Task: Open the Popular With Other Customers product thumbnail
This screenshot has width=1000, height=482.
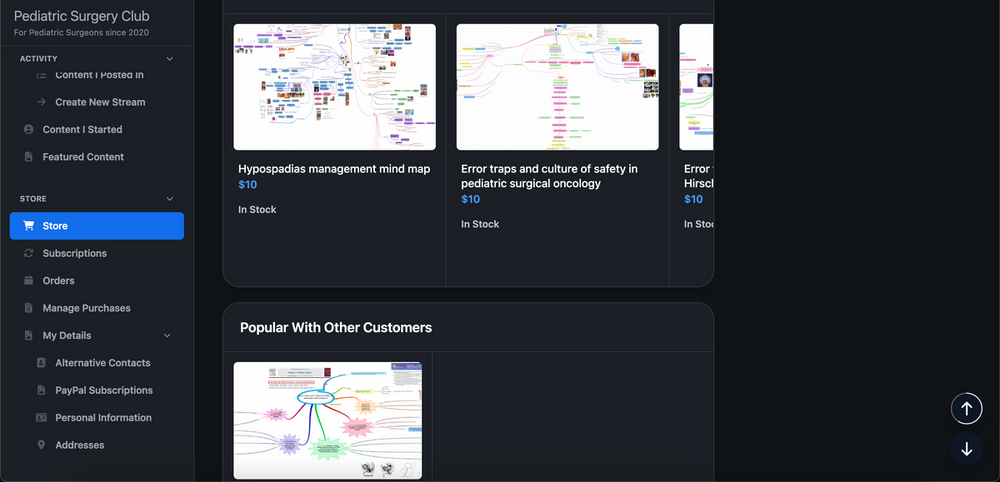Action: (x=328, y=421)
